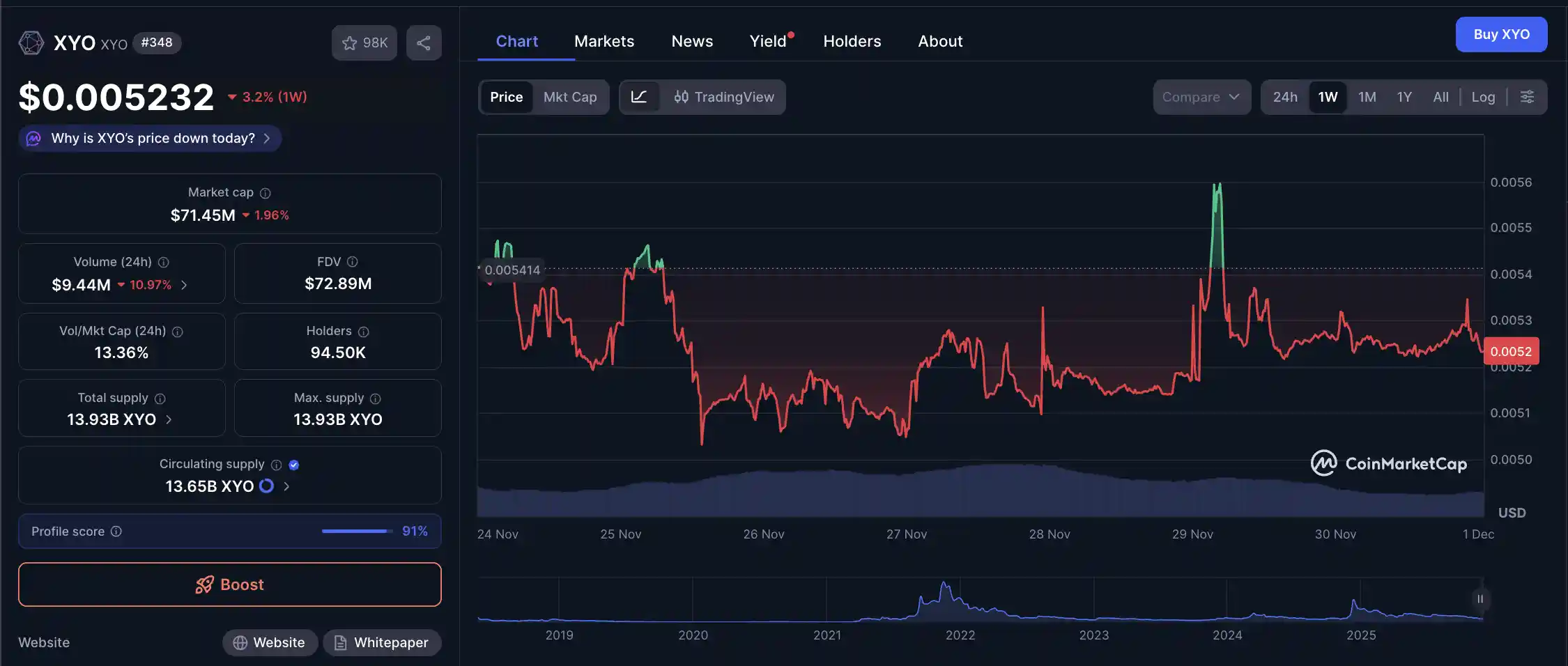Click the Buy XYO button
1568x666 pixels.
(1501, 34)
